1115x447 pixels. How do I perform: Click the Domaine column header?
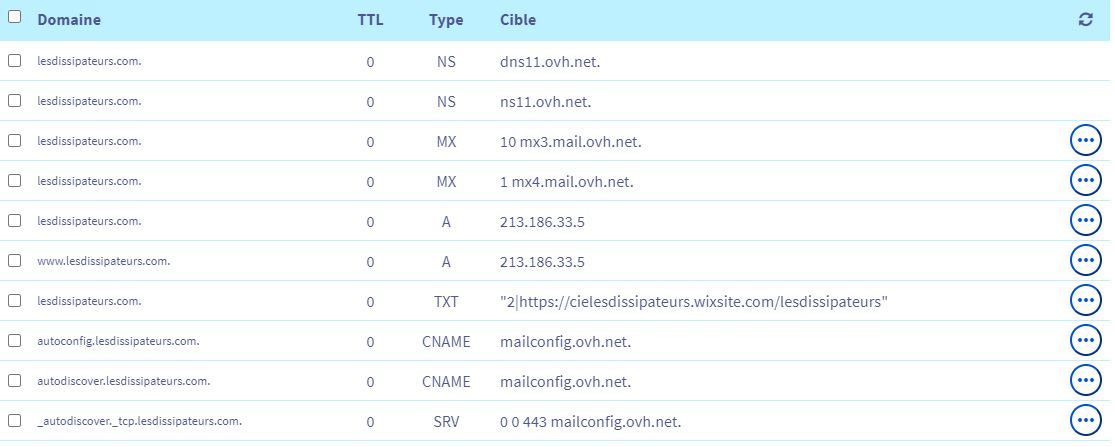click(69, 20)
